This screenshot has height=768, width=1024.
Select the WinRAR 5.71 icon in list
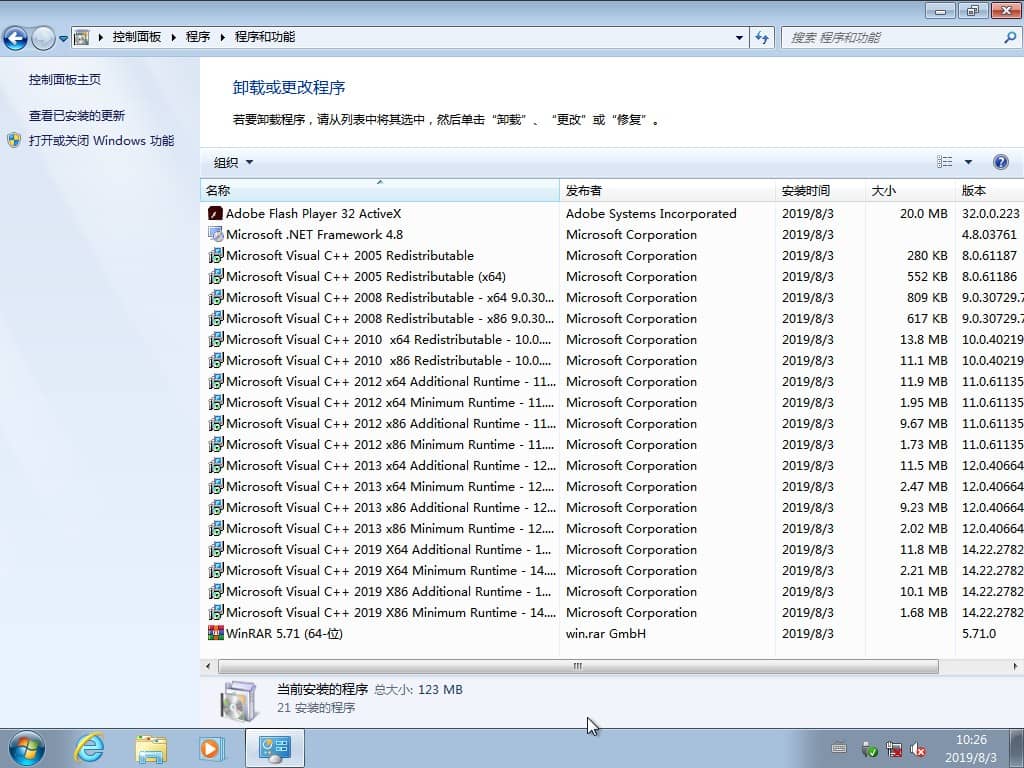[216, 633]
